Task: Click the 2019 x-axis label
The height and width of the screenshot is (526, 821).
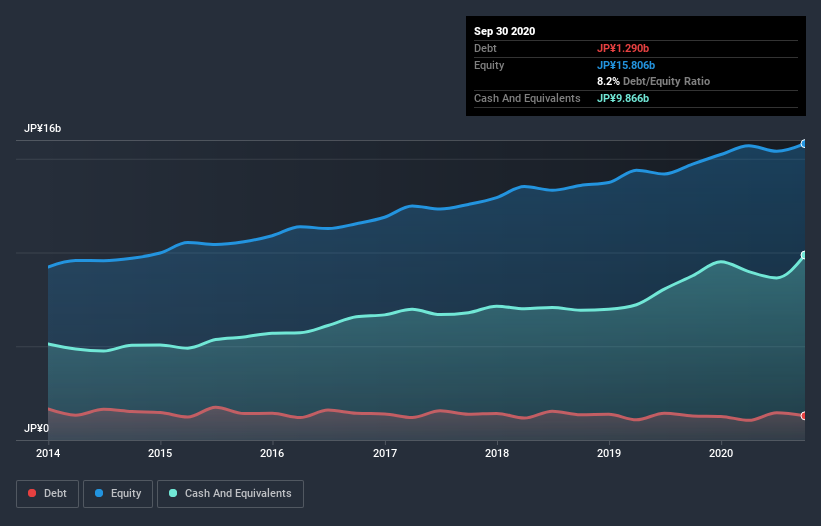Action: (609, 453)
